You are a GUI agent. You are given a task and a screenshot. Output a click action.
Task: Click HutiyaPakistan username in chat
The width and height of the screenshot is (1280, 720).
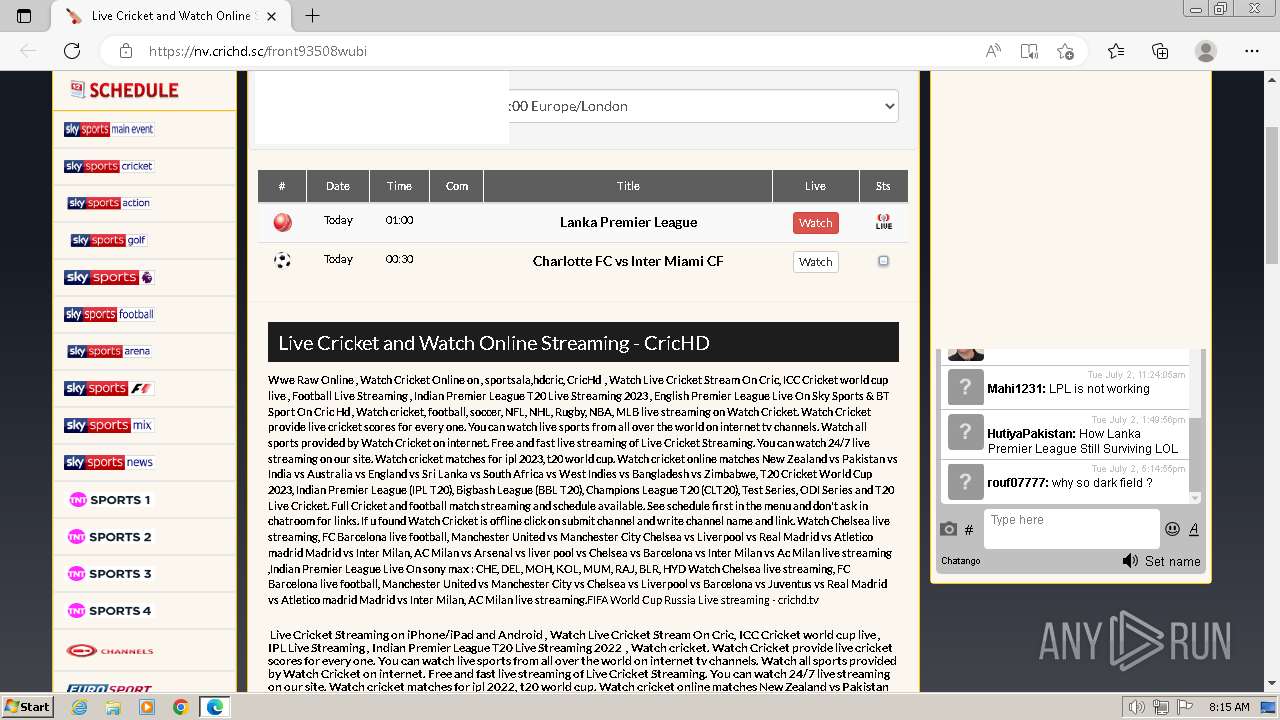pyautogui.click(x=1031, y=434)
